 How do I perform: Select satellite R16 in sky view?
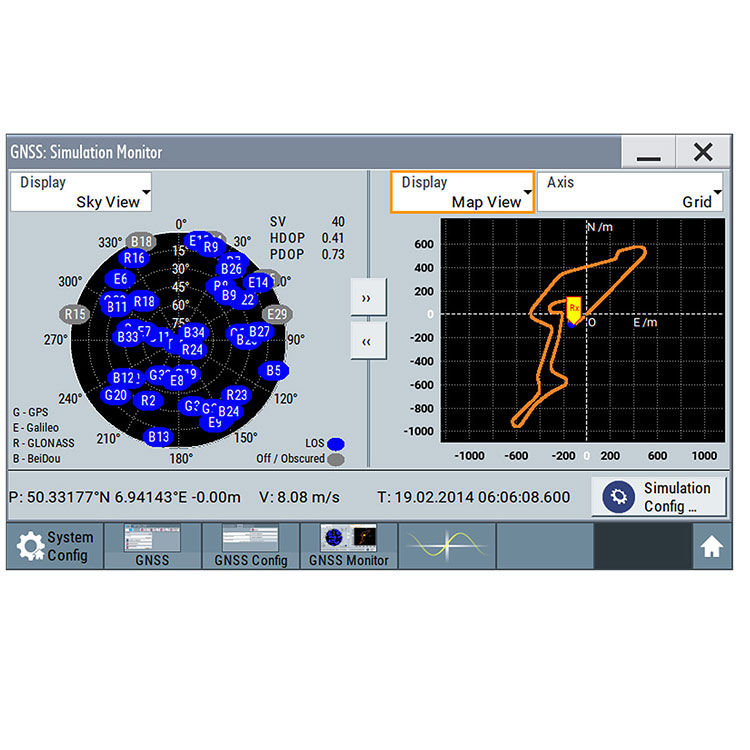134,258
